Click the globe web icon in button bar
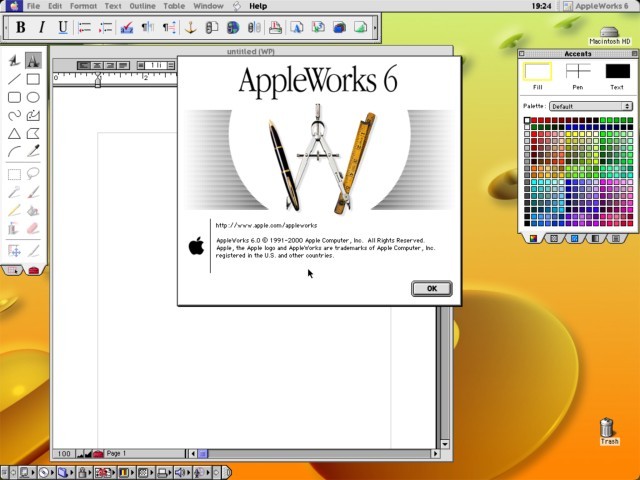 (233, 27)
